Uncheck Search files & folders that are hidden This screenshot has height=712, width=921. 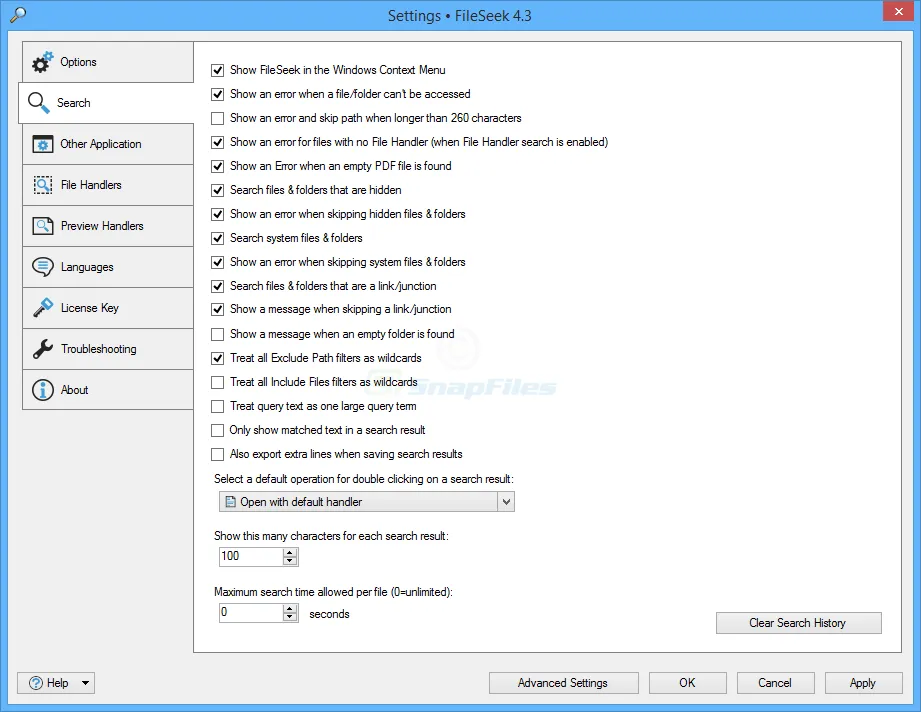217,190
